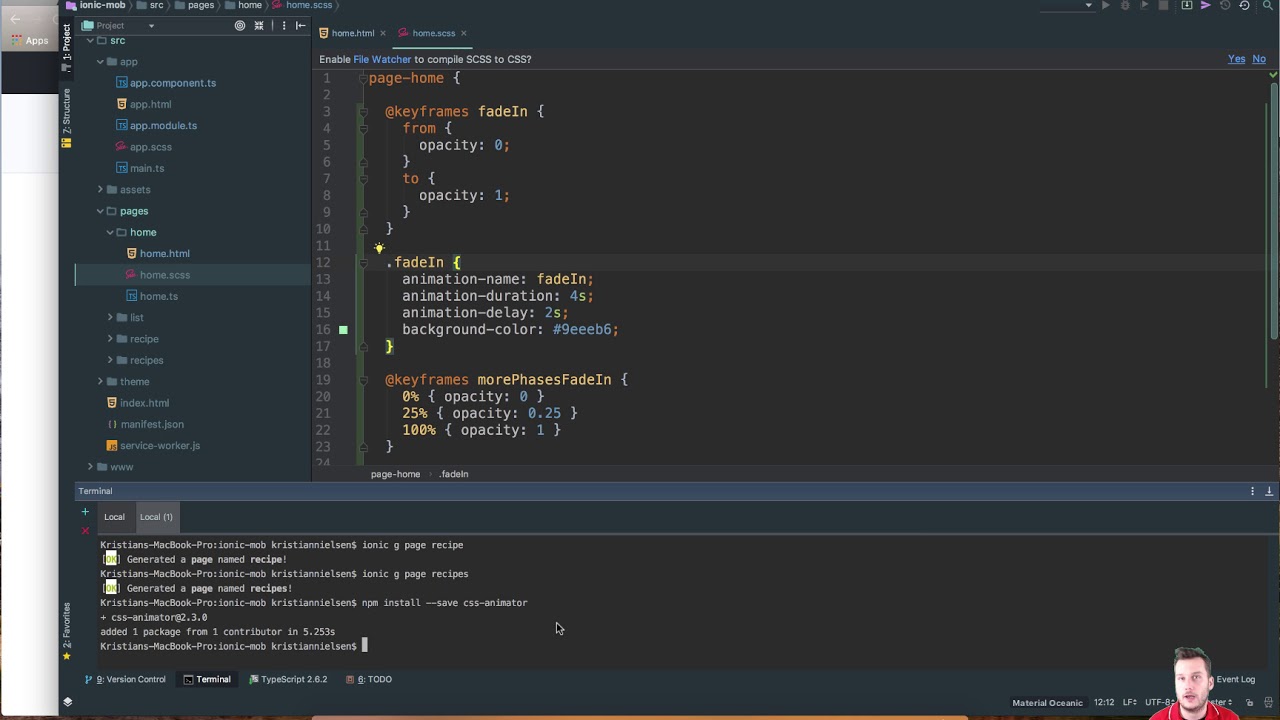The height and width of the screenshot is (720, 1280).
Task: Click the Stop square icon
Action: tap(1164, 5)
